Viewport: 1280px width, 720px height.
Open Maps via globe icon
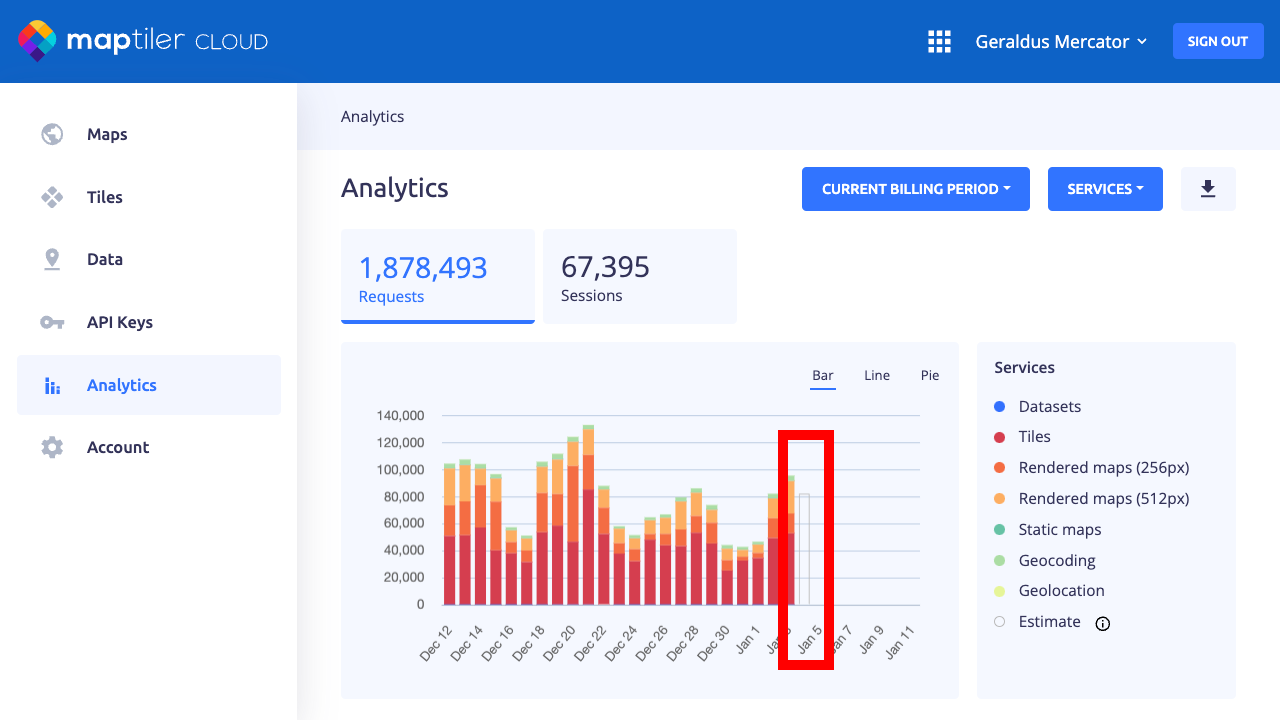pos(52,134)
